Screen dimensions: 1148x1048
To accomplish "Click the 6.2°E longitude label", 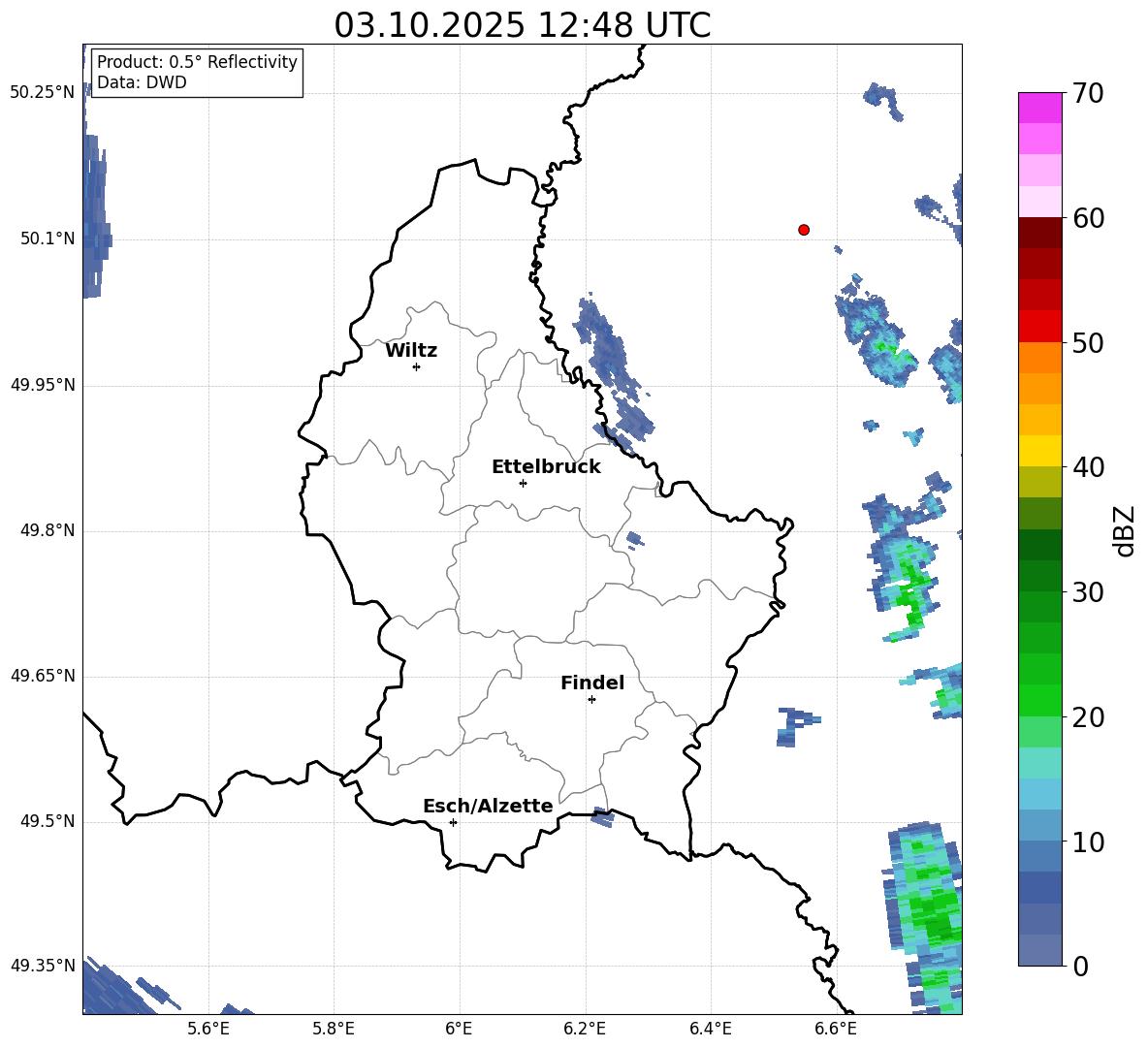I will (585, 1029).
